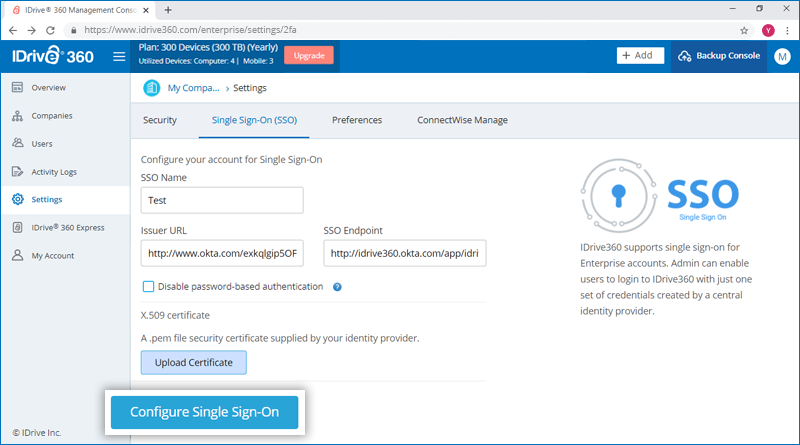Open the Preferences tab
This screenshot has width=800, height=445.
tap(357, 120)
